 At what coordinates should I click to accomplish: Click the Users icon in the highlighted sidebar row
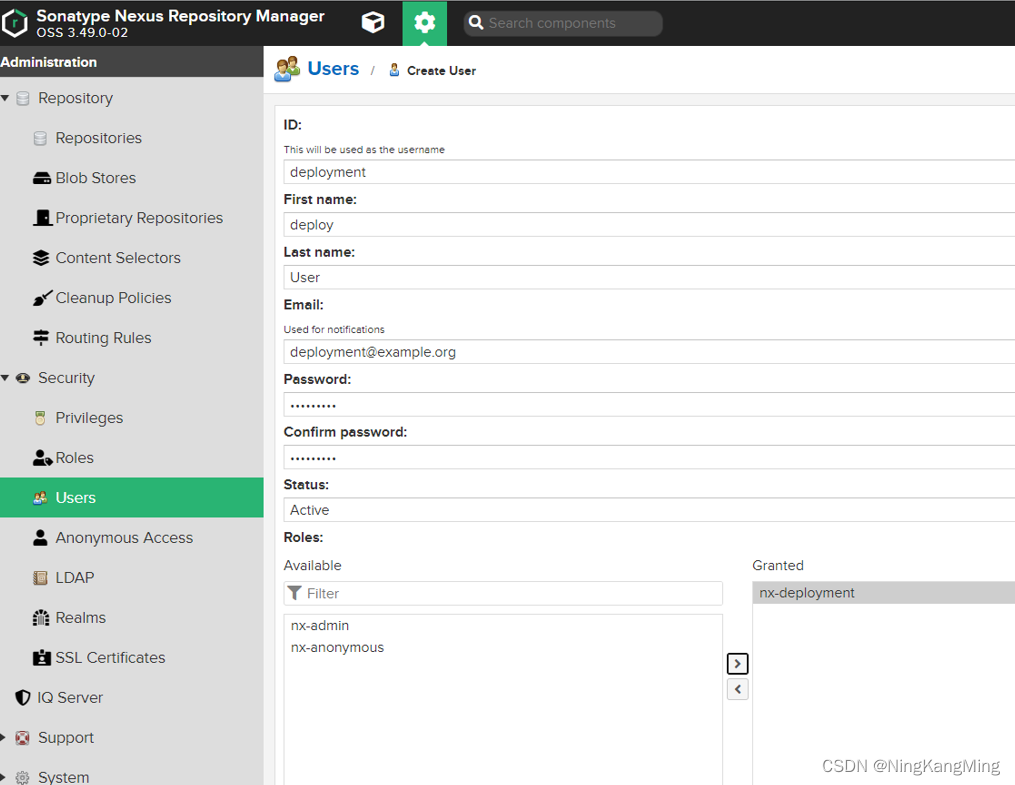(x=40, y=498)
